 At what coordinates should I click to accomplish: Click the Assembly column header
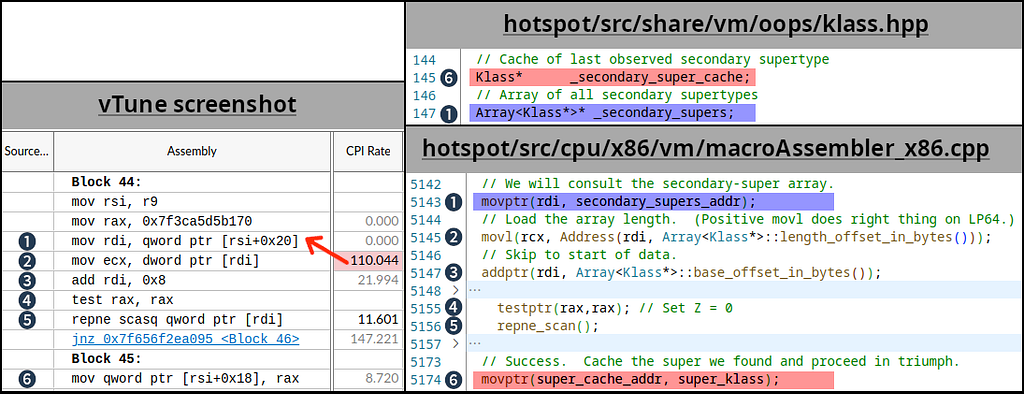coord(192,152)
